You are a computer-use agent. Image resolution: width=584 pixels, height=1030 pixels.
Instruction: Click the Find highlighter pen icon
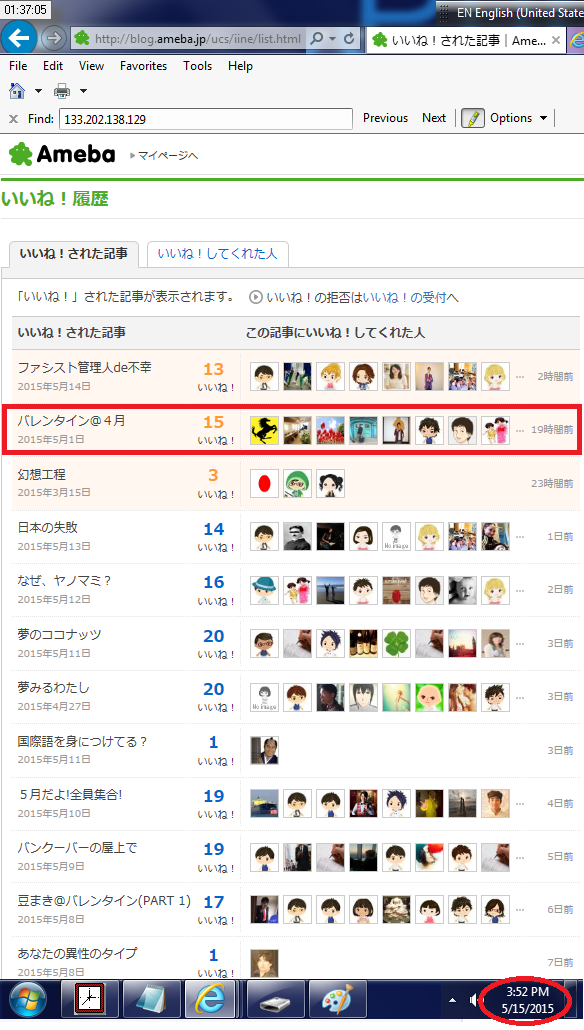(x=472, y=118)
